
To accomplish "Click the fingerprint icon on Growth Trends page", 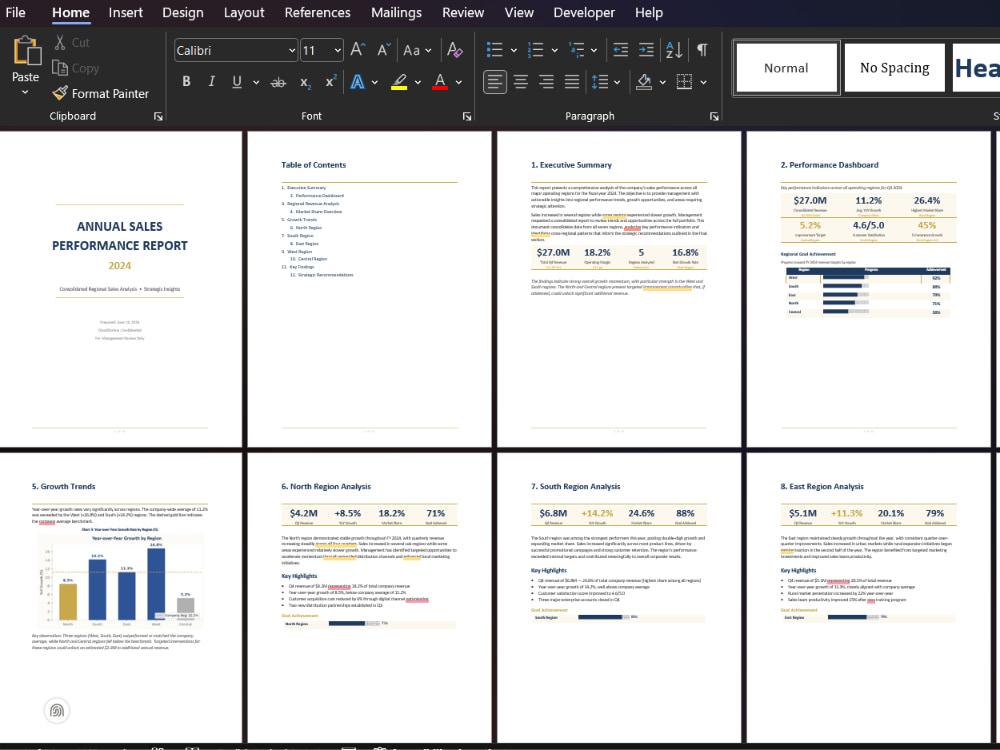I will point(57,710).
